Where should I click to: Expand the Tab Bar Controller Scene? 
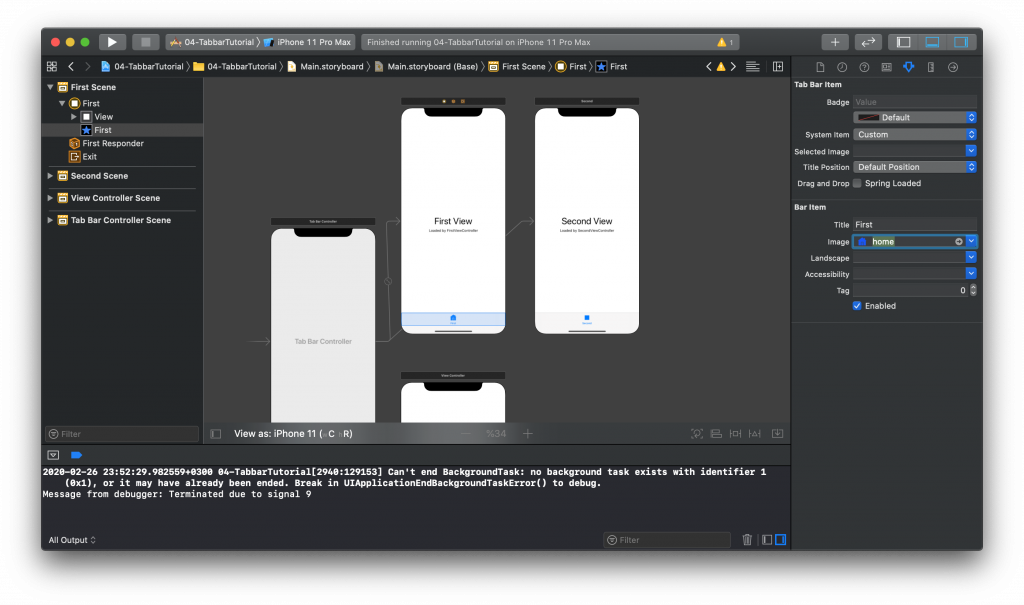[50, 220]
